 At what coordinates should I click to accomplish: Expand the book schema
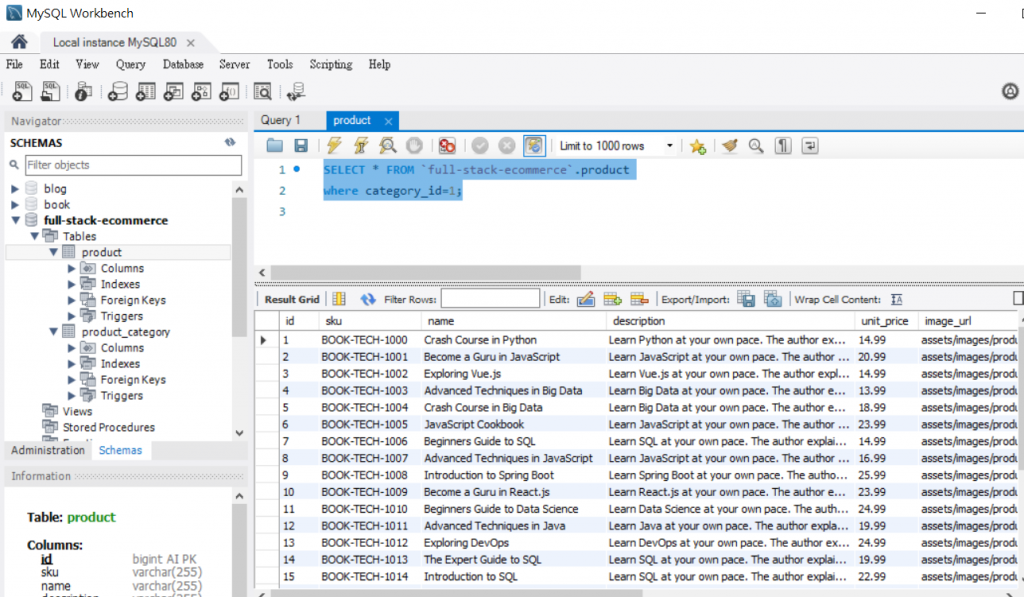click(x=15, y=204)
